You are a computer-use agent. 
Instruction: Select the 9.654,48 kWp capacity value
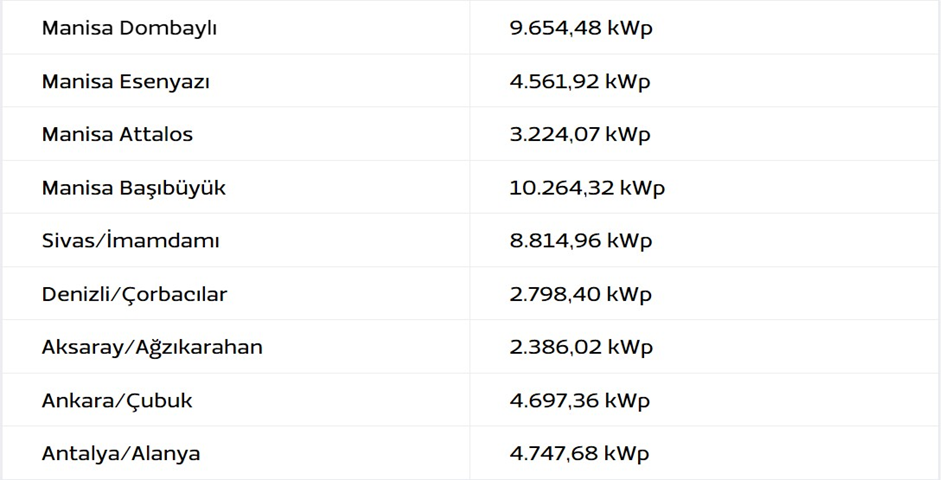[x=580, y=28]
